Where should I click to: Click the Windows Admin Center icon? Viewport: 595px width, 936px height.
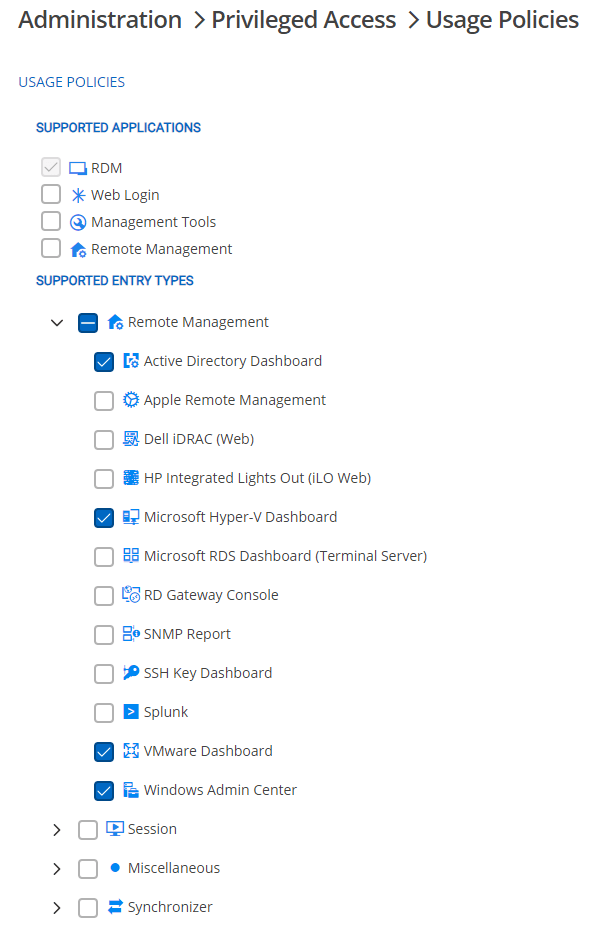click(x=131, y=790)
